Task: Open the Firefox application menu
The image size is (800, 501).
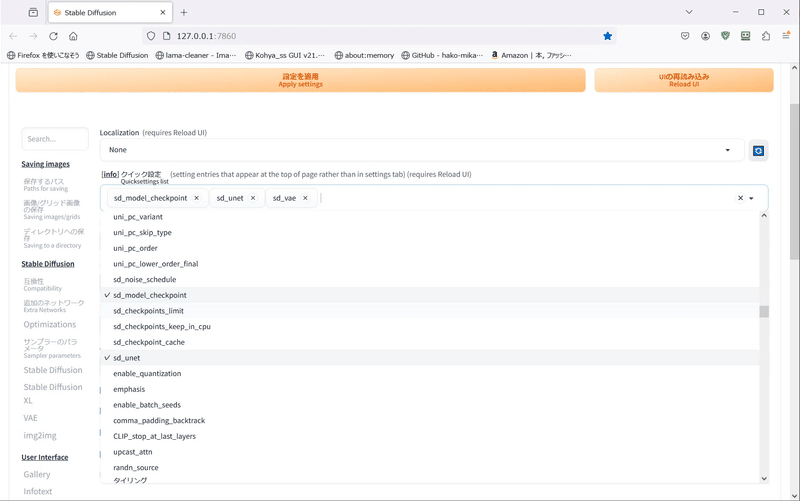Action: pos(786,36)
